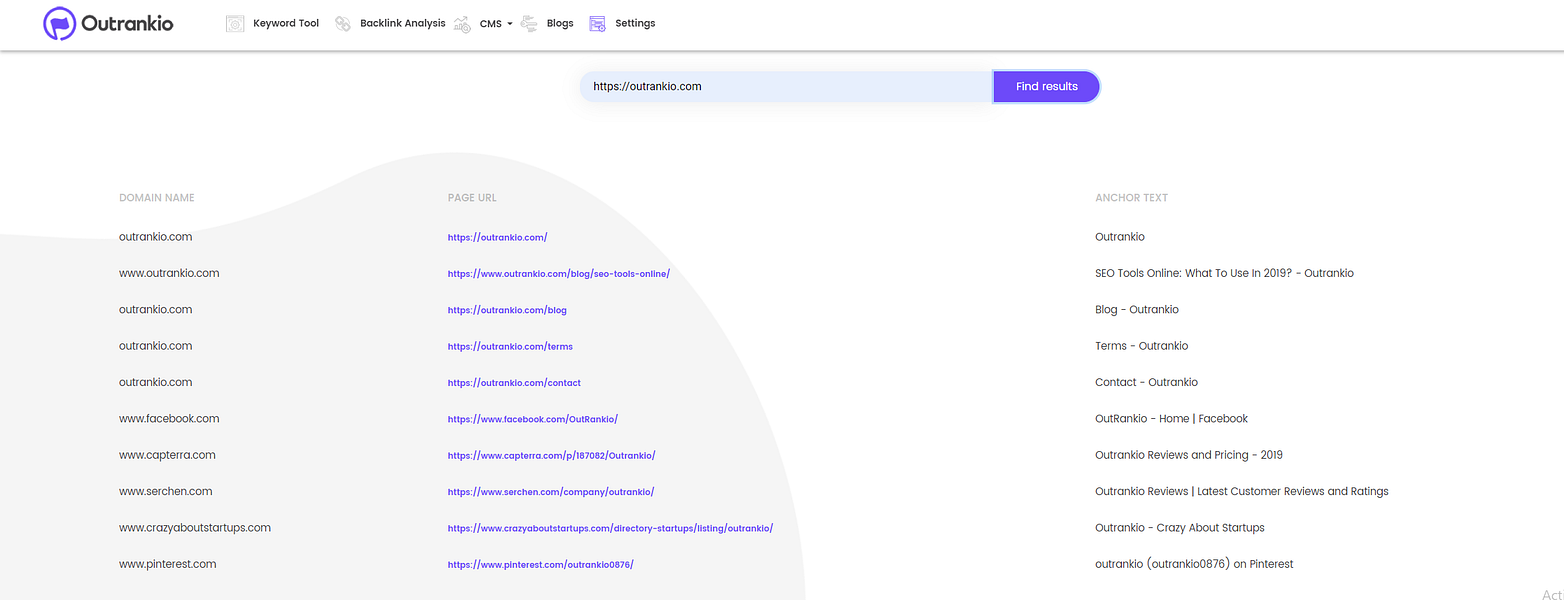This screenshot has height=600, width=1564.
Task: Open the Pinterest outrankio0876 link
Action: [x=540, y=565]
